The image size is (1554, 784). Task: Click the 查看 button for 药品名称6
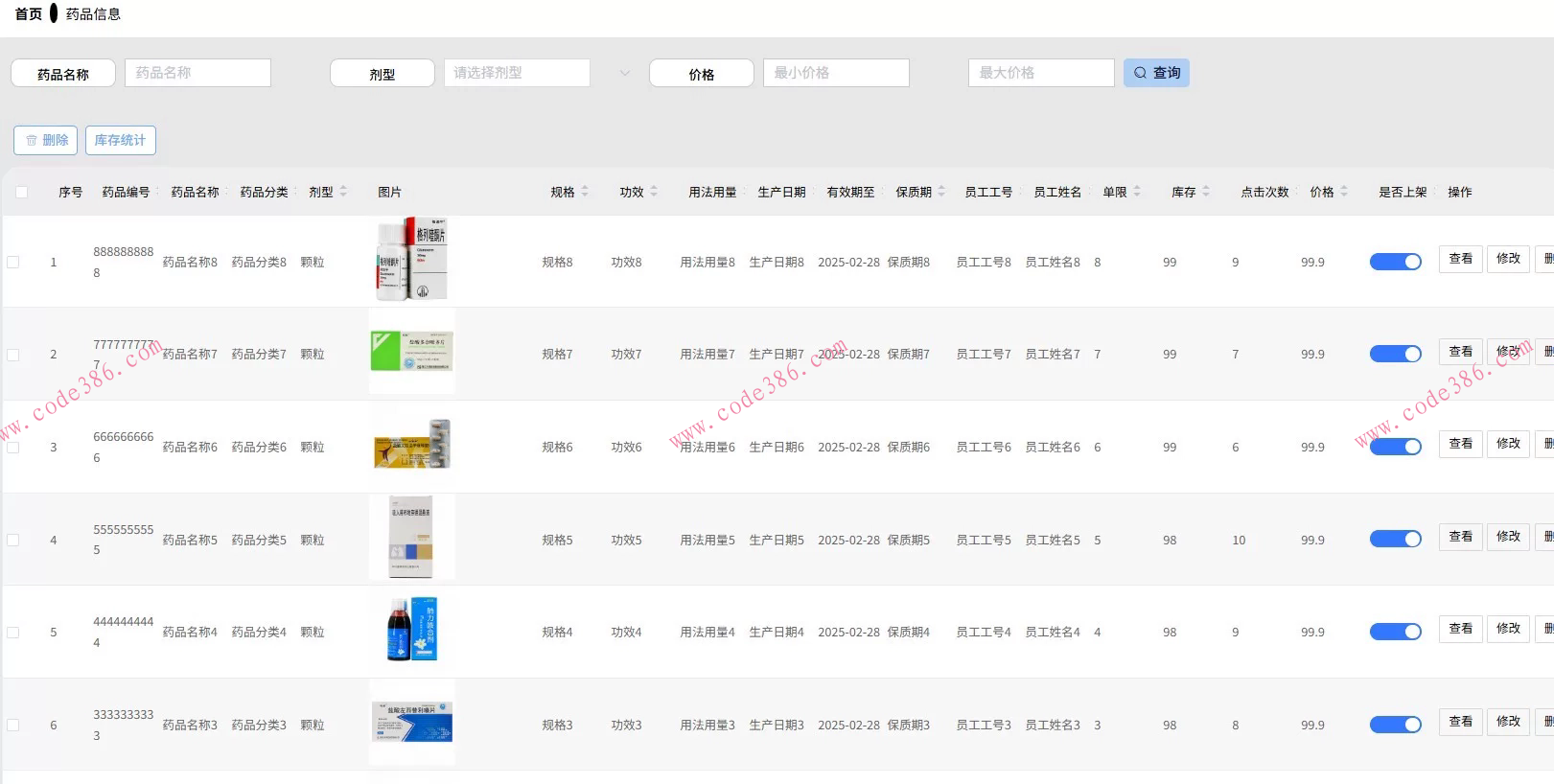(x=1460, y=444)
